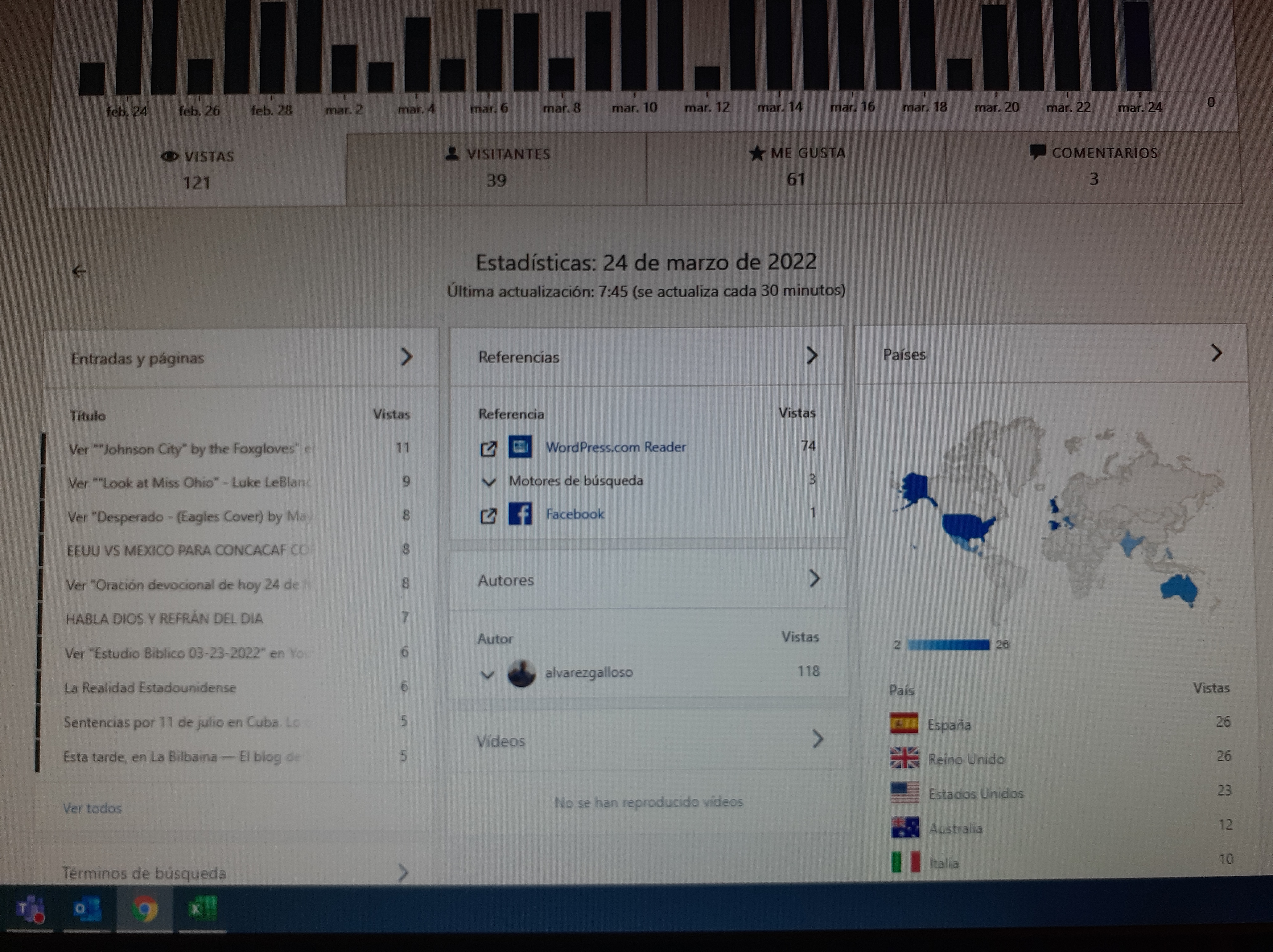This screenshot has width=1273, height=952.
Task: Switch to Visitantes tab
Action: click(x=497, y=167)
